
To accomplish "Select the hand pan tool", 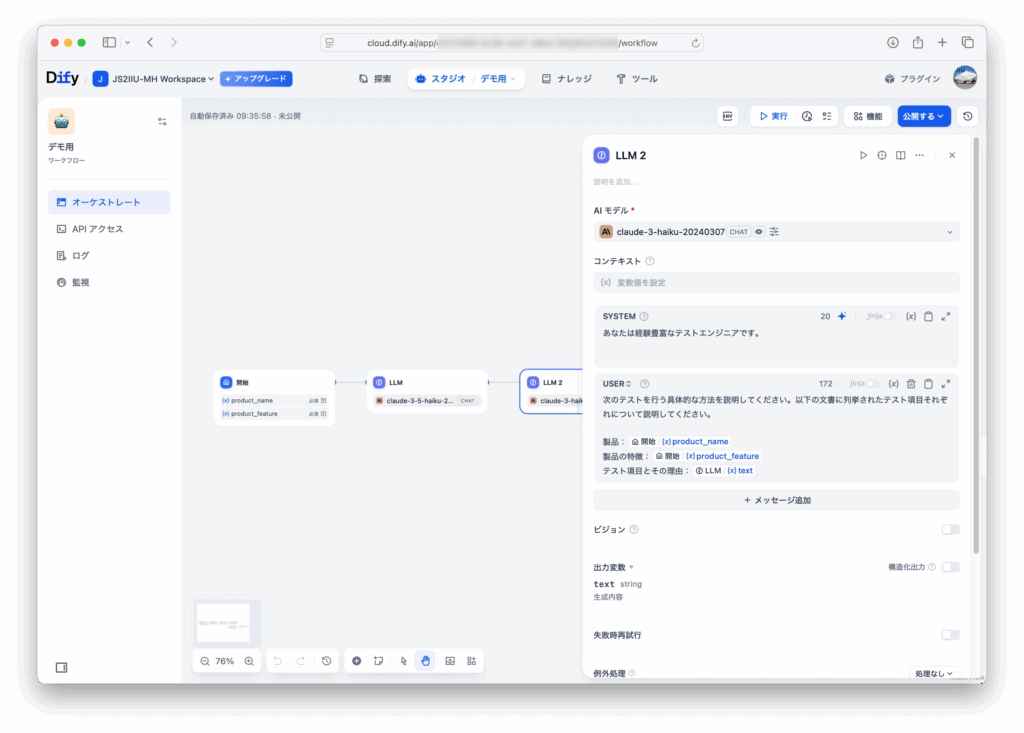I will pyautogui.click(x=425, y=661).
